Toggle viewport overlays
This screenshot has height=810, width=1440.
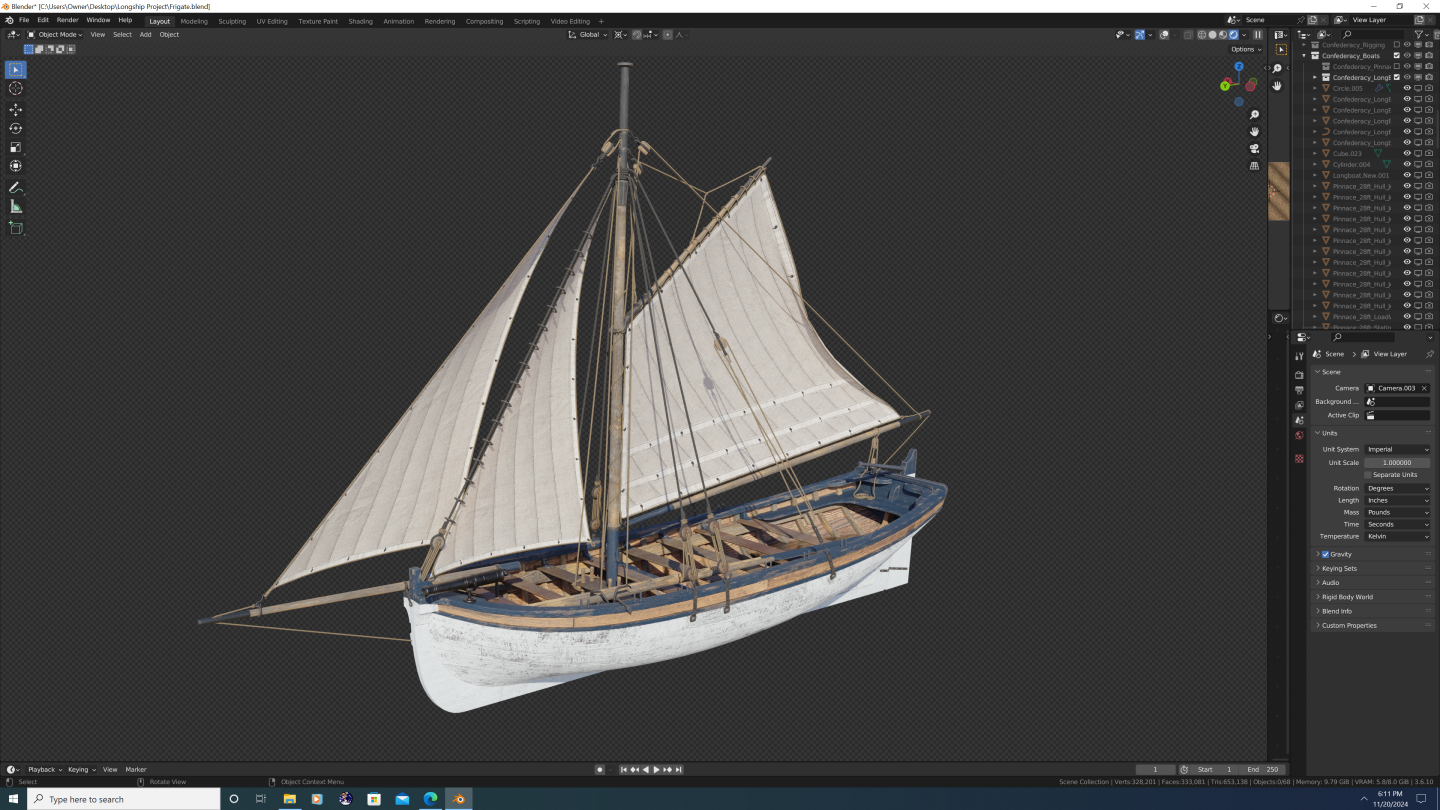pyautogui.click(x=1164, y=35)
